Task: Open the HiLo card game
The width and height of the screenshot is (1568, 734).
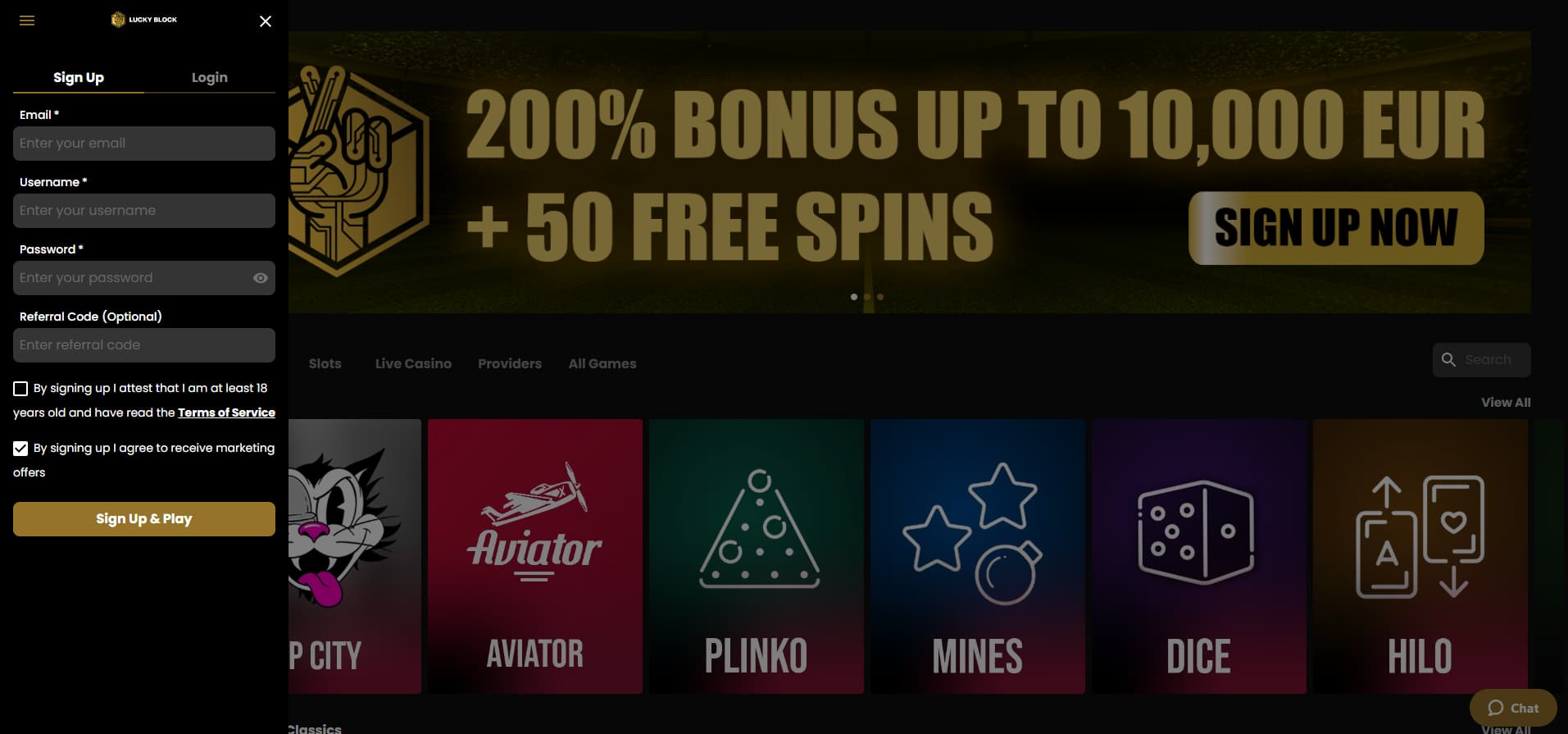Action: pyautogui.click(x=1420, y=556)
